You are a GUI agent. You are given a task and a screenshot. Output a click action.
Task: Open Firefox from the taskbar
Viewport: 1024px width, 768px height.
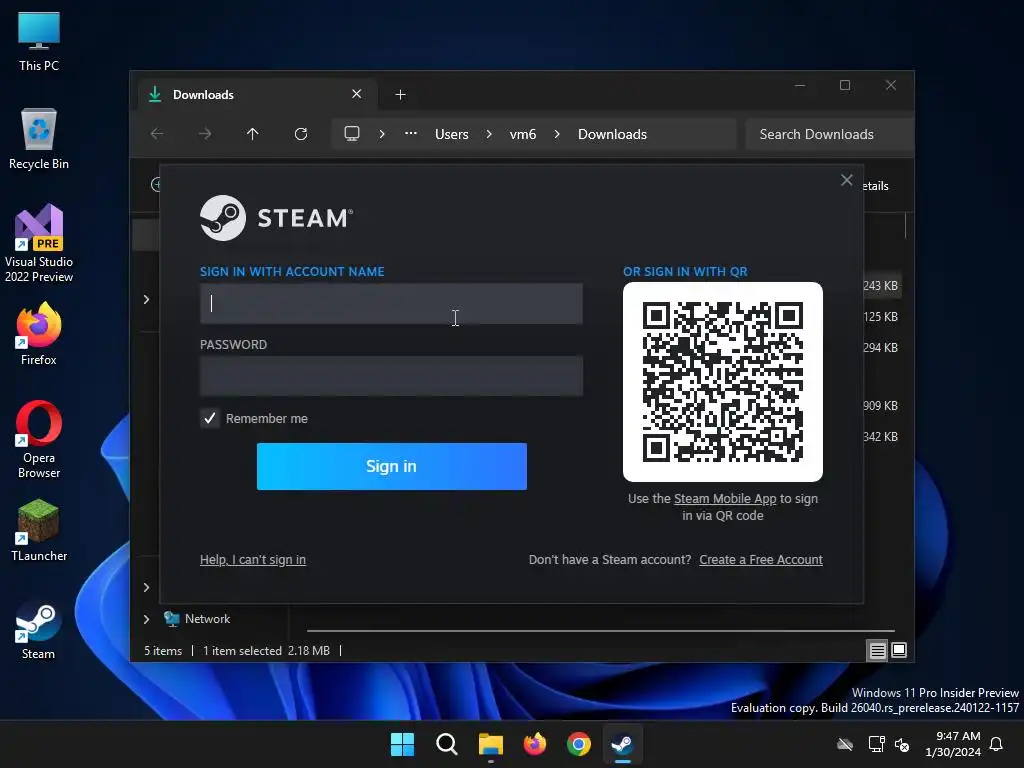pos(535,744)
